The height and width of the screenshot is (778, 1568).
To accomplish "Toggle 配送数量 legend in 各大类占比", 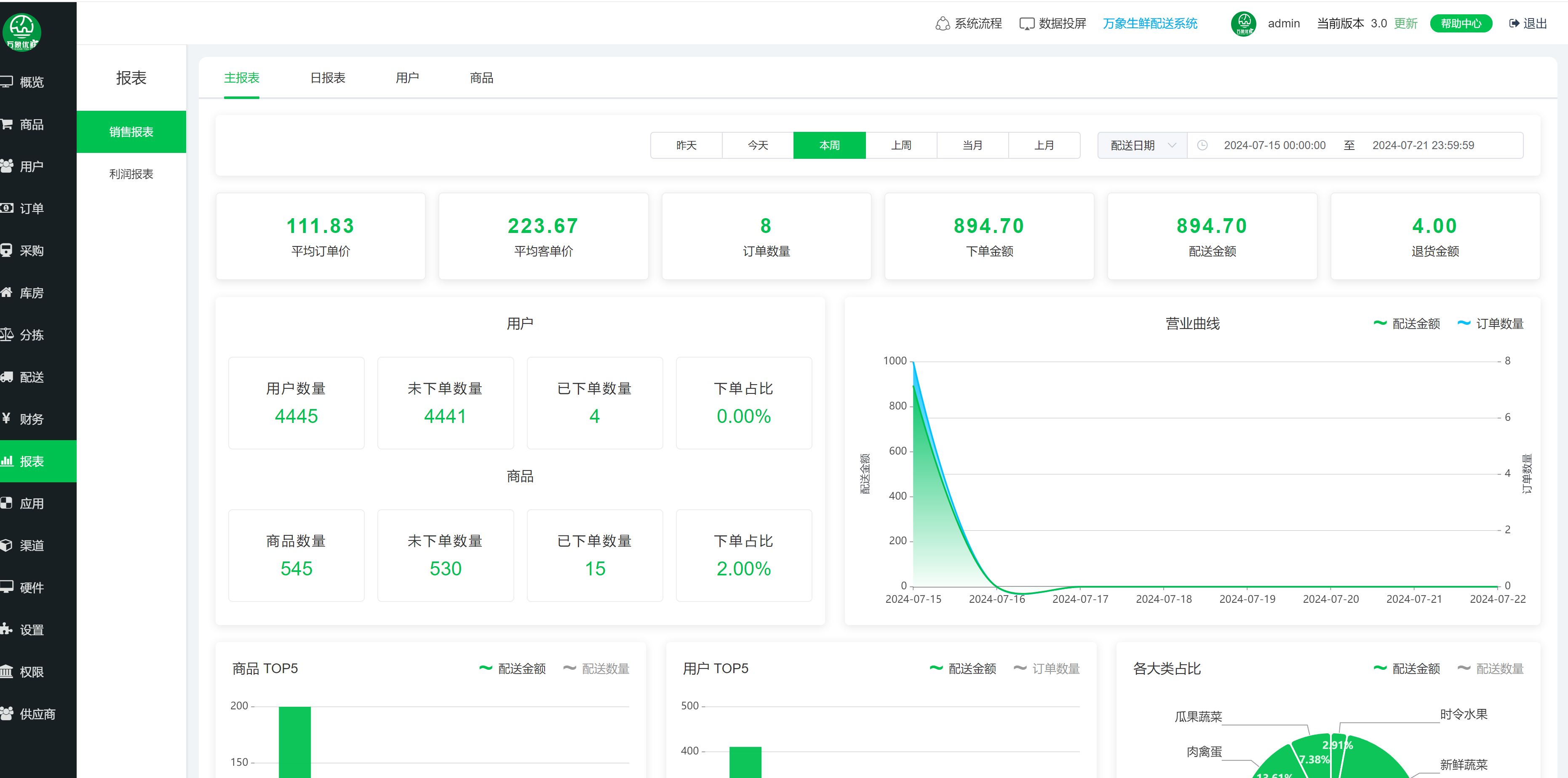I will pos(1490,669).
